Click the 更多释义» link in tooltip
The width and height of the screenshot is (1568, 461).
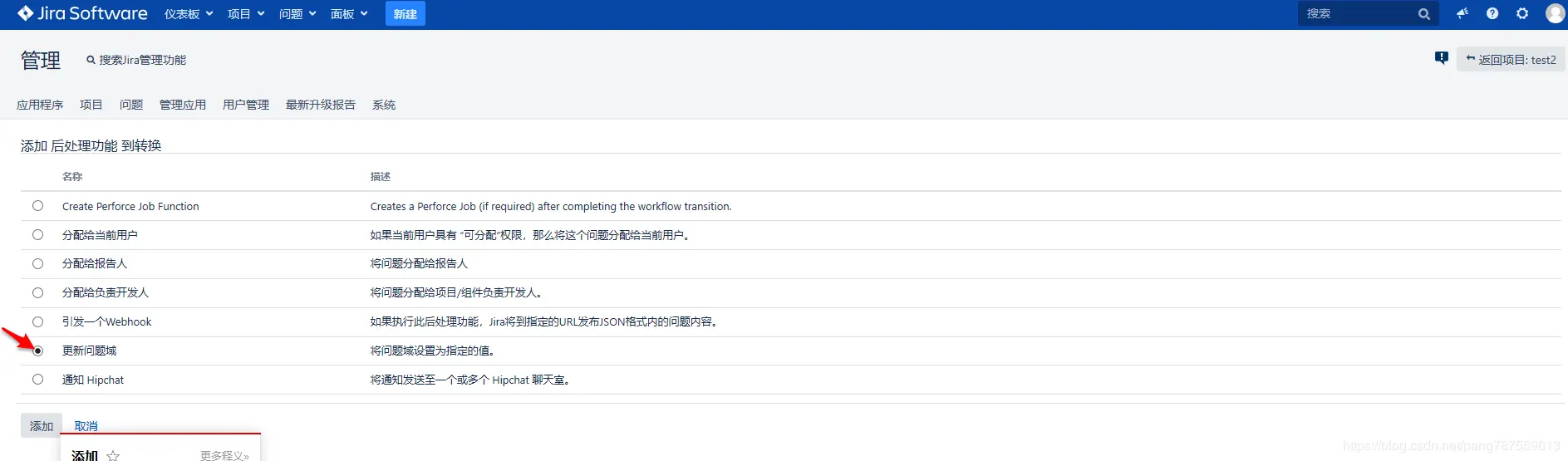point(224,456)
